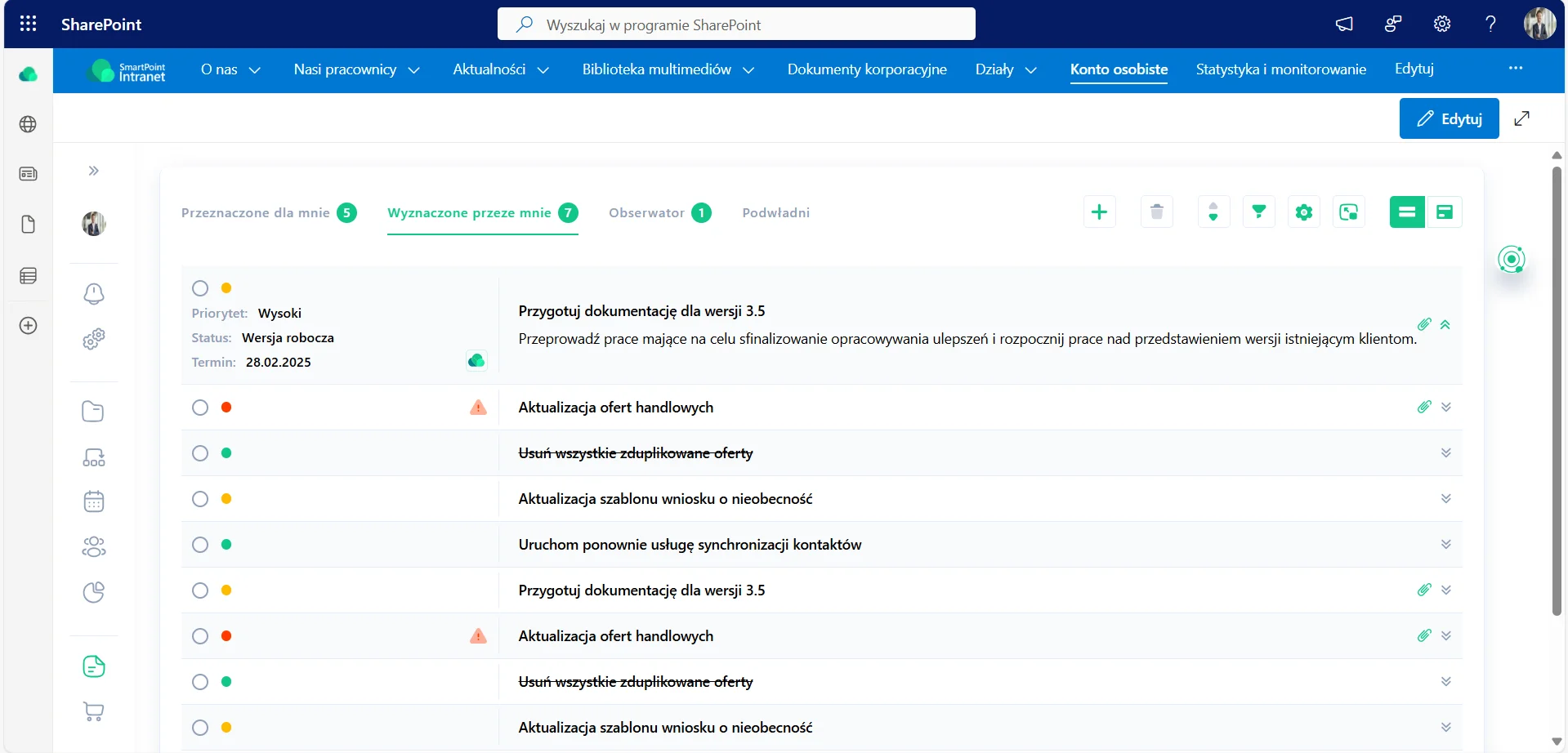Add a new task with plus button
The height and width of the screenshot is (753, 1568).
(x=1099, y=212)
